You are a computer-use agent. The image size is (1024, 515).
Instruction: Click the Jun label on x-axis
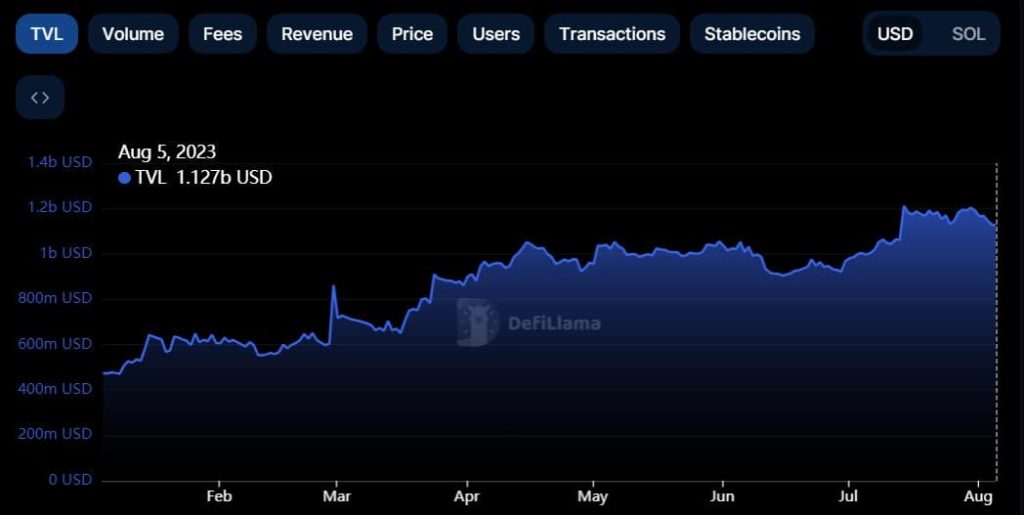722,496
